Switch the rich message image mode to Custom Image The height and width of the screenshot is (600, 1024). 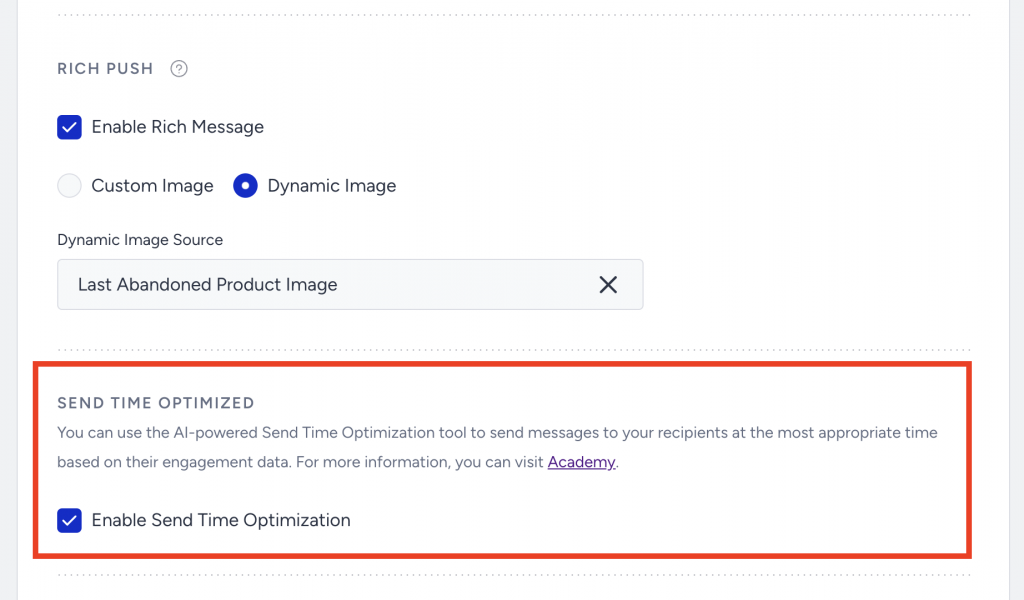coord(69,185)
